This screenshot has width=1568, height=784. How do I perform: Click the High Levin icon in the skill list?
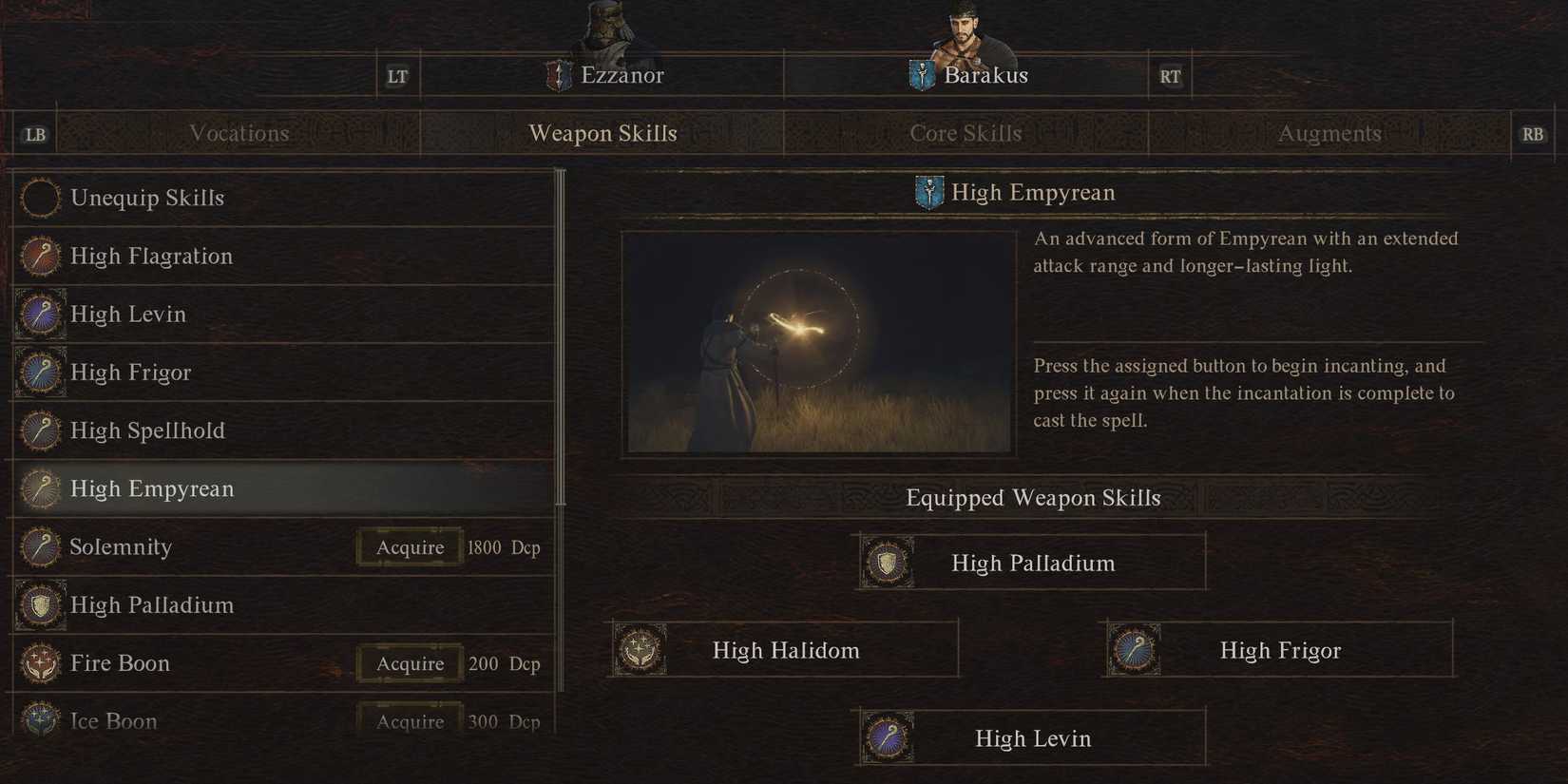pyautogui.click(x=40, y=315)
